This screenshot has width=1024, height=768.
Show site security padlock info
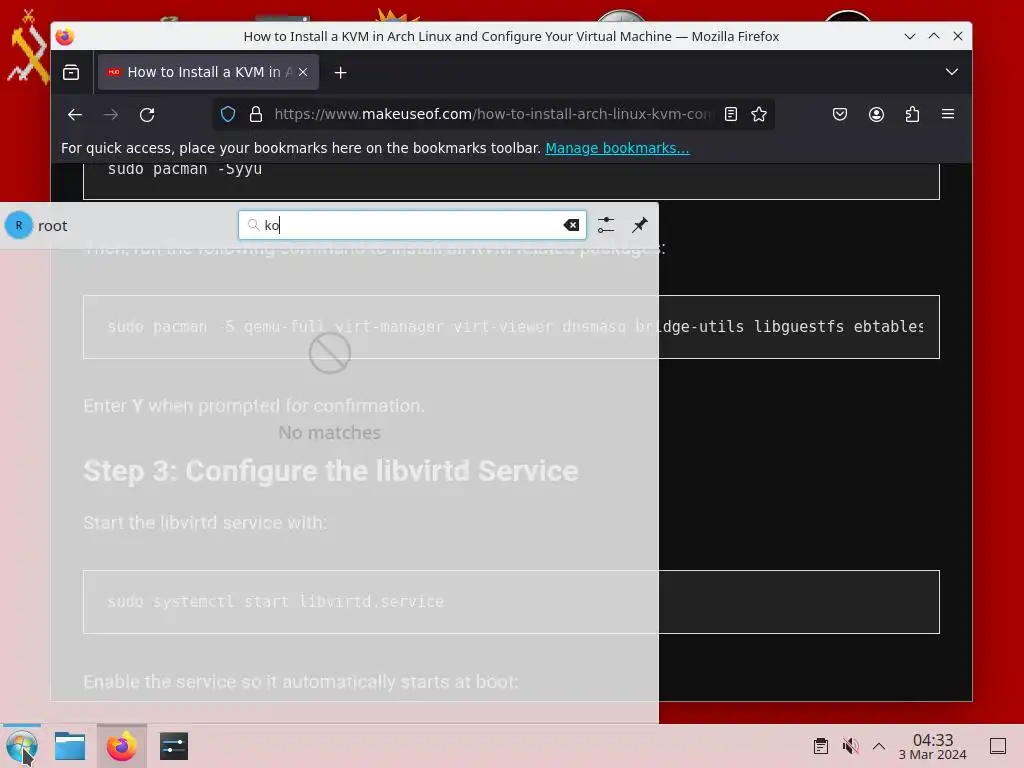256,114
